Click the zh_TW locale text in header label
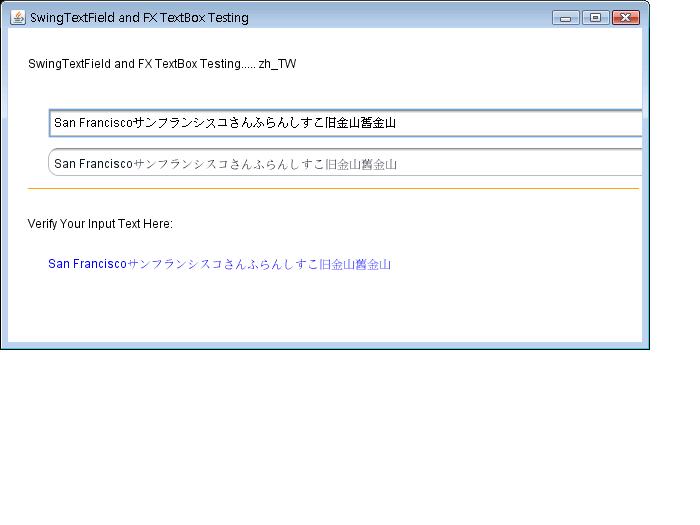The image size is (700, 525). [x=277, y=64]
